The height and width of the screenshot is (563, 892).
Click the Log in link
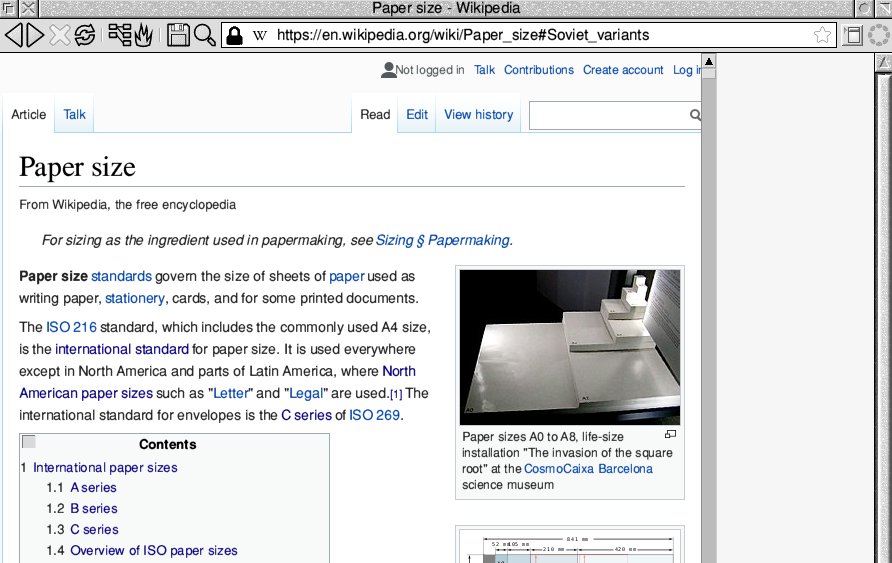[687, 70]
